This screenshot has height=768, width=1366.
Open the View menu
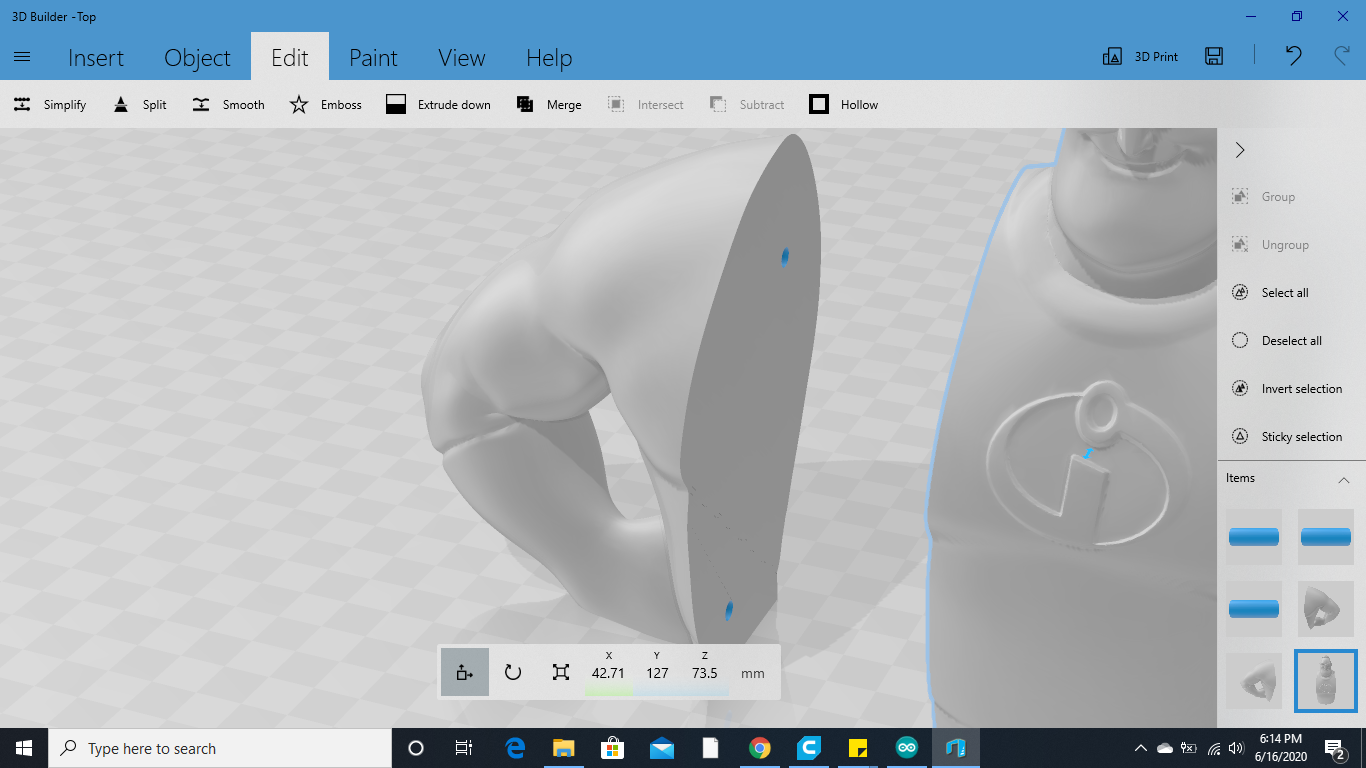(x=461, y=57)
